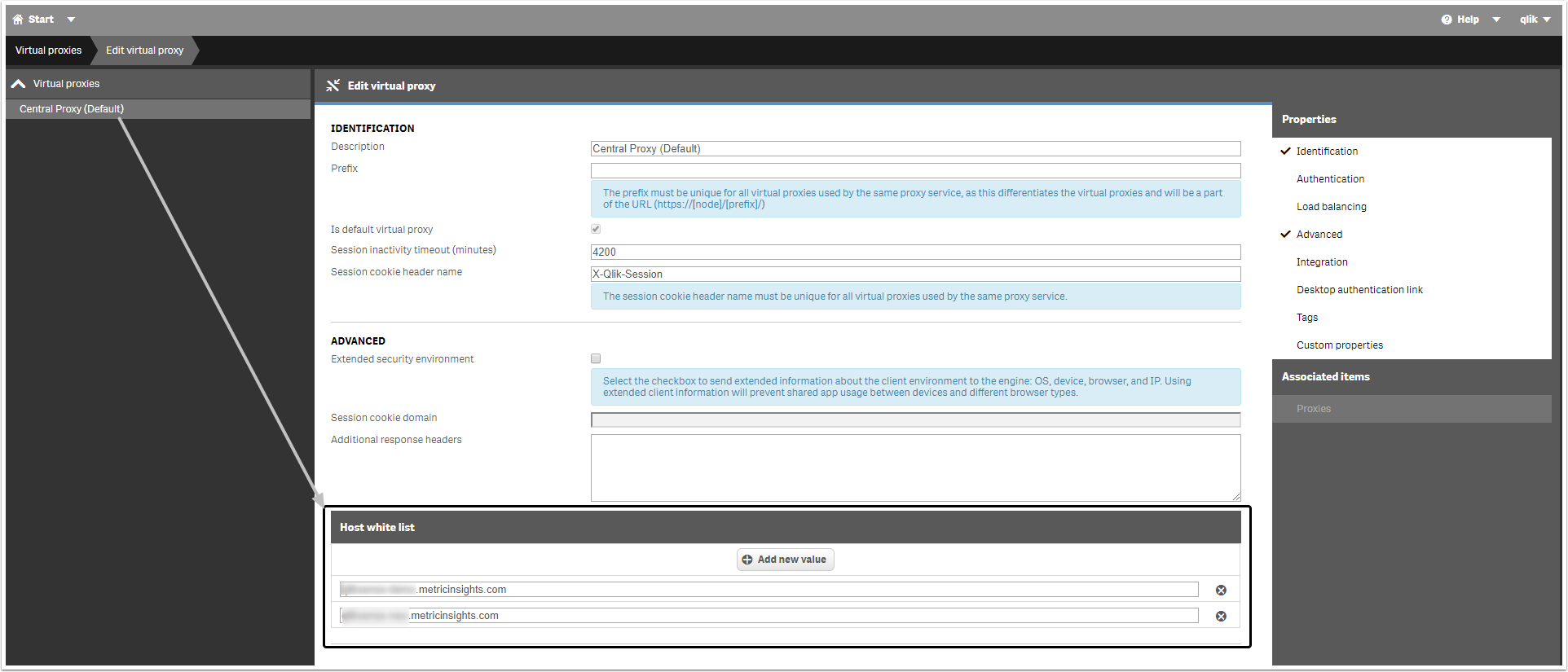The width and height of the screenshot is (1568, 672).
Task: Click the Help question mark icon
Action: pyautogui.click(x=1447, y=20)
